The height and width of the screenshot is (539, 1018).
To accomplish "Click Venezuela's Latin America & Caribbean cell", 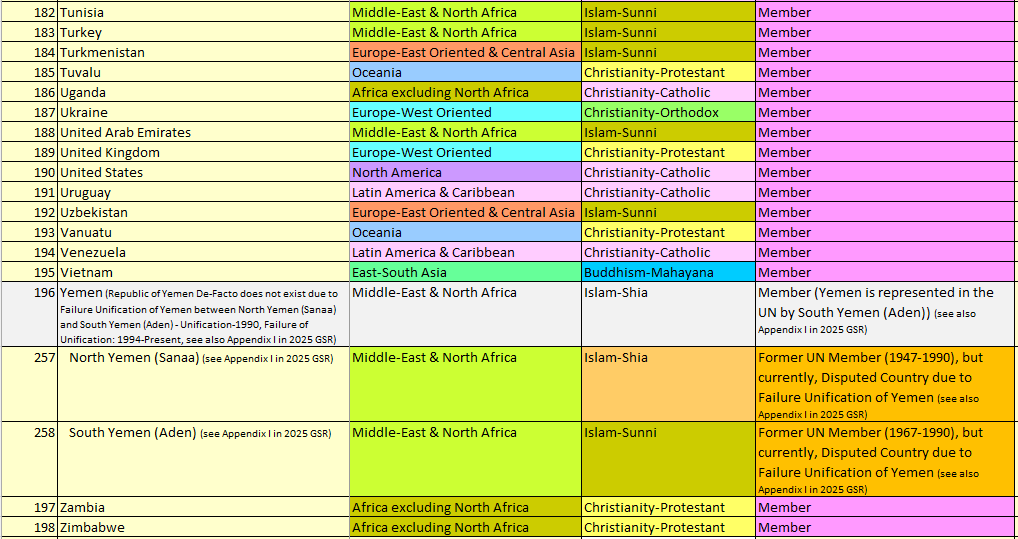I will click(x=466, y=253).
